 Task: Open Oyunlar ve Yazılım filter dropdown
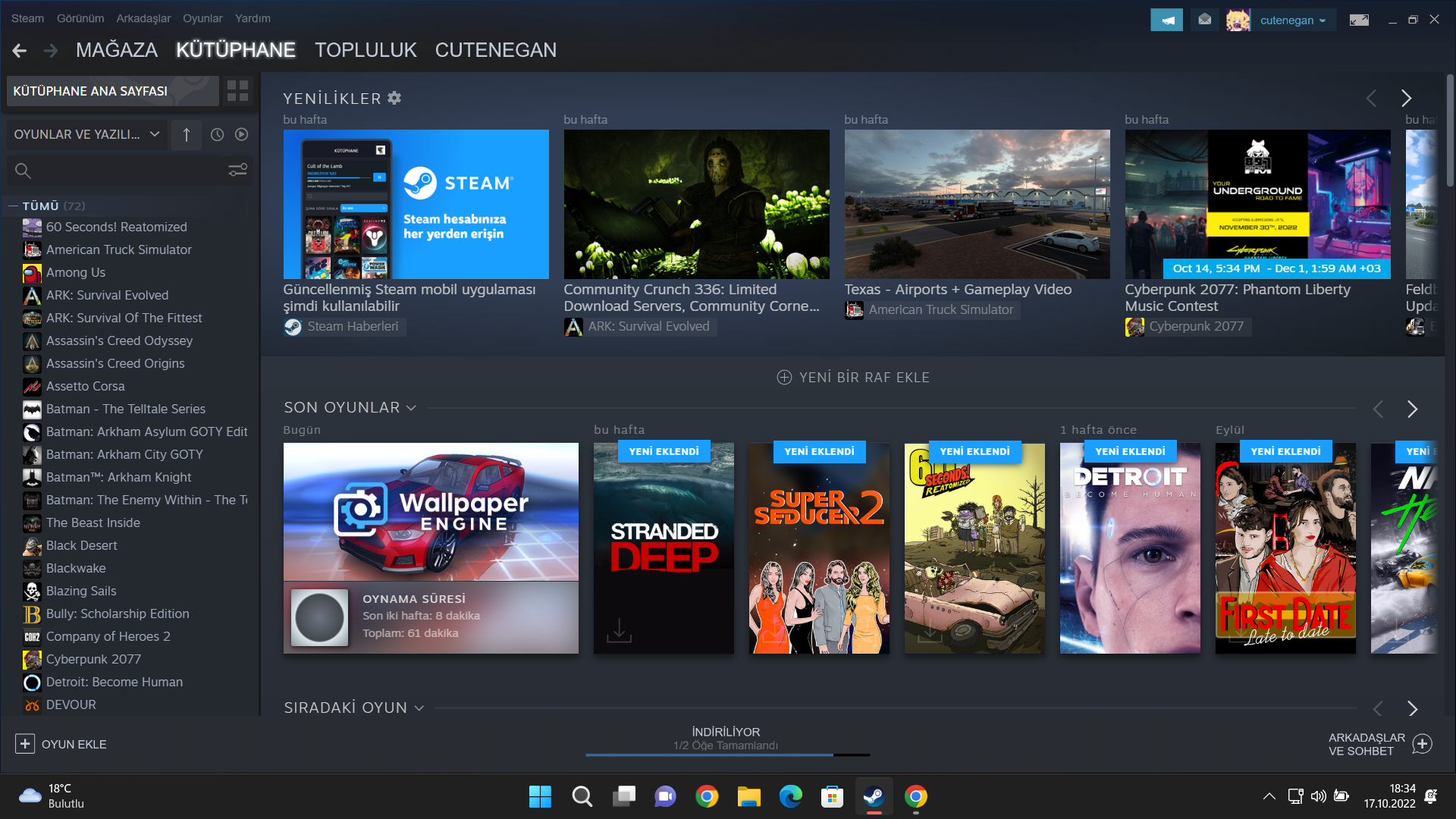pos(86,134)
